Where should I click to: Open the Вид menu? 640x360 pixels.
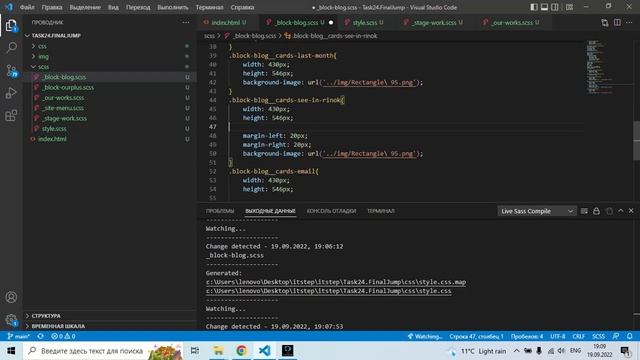pyautogui.click(x=113, y=7)
